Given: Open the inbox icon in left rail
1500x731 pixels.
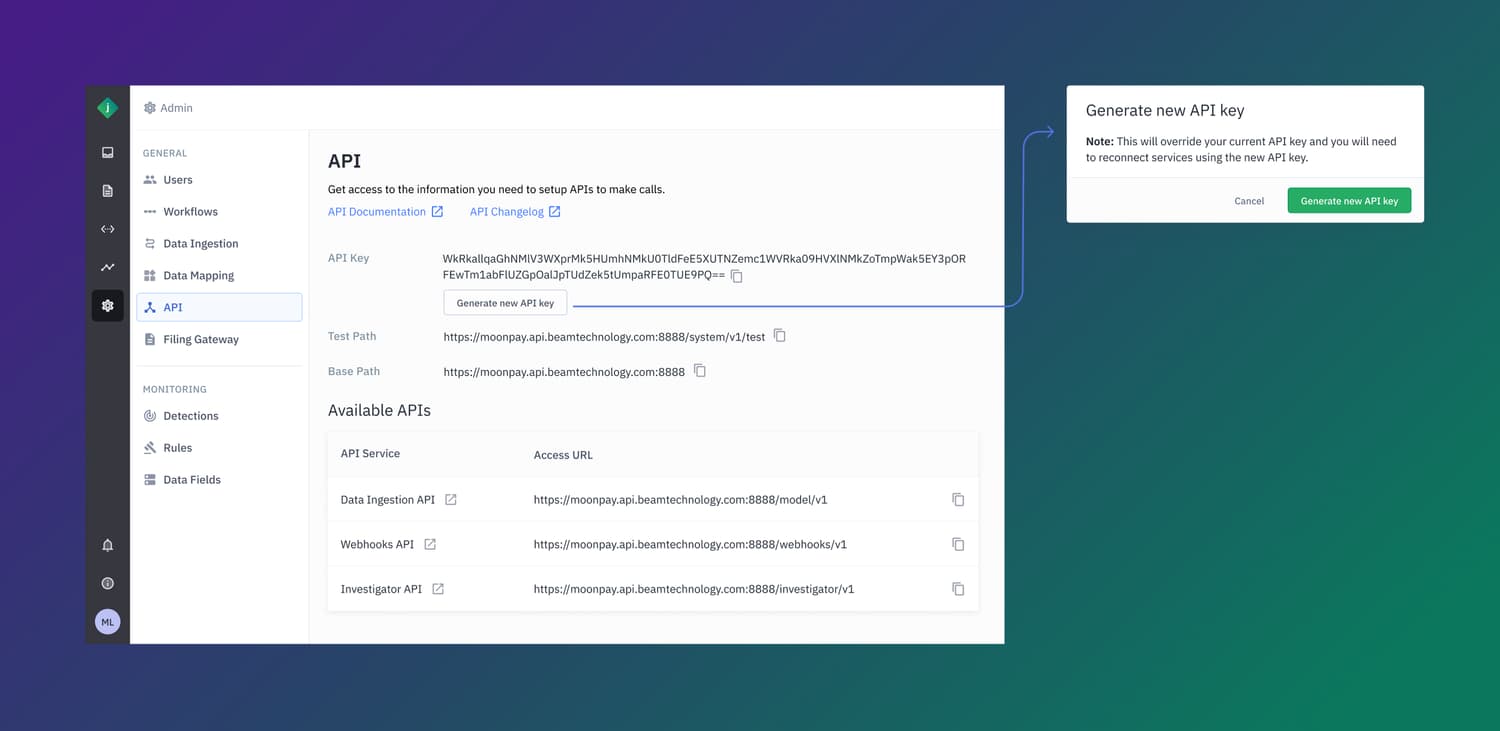Looking at the screenshot, I should pyautogui.click(x=108, y=152).
